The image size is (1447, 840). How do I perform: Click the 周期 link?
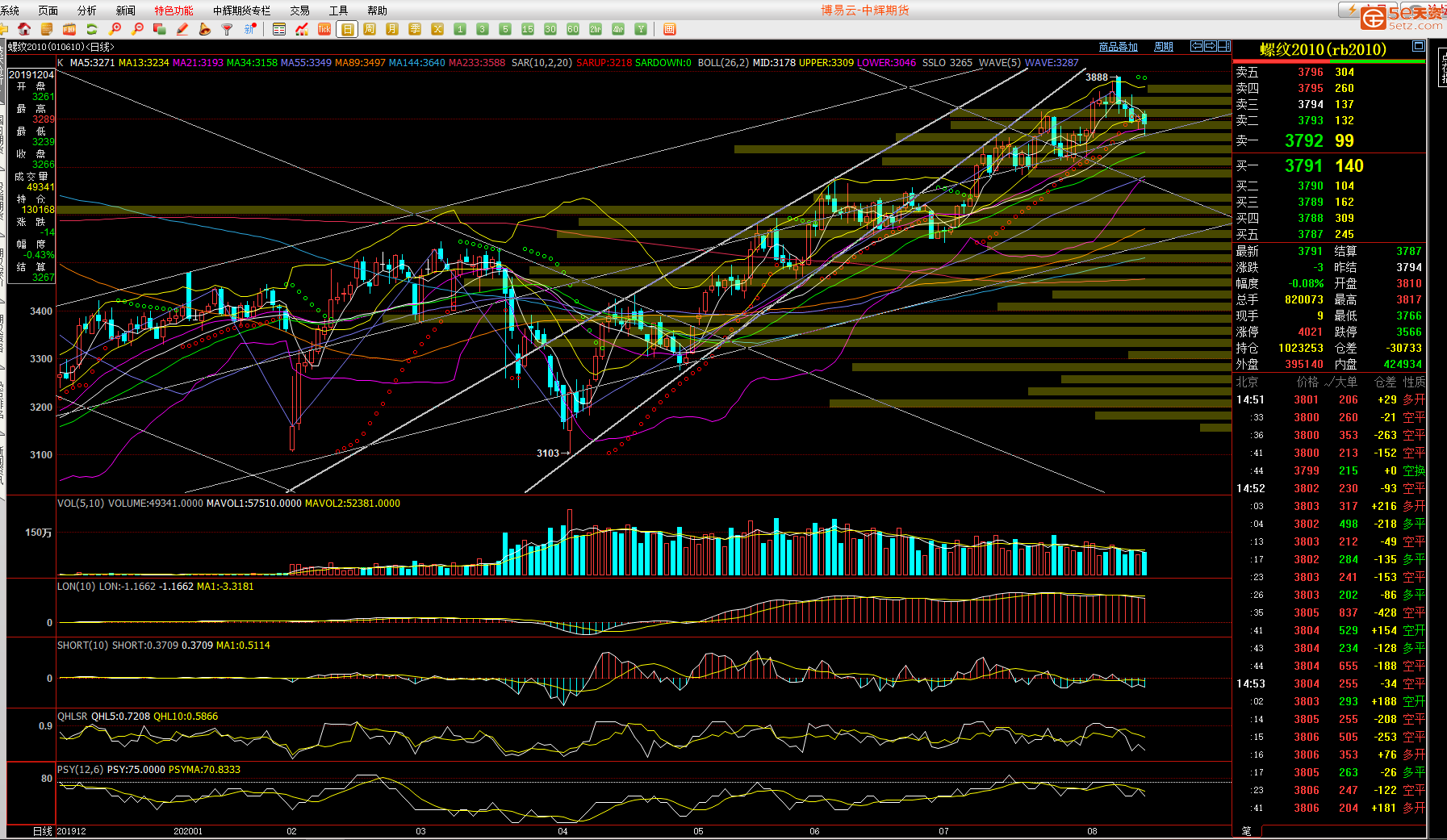tap(1164, 47)
